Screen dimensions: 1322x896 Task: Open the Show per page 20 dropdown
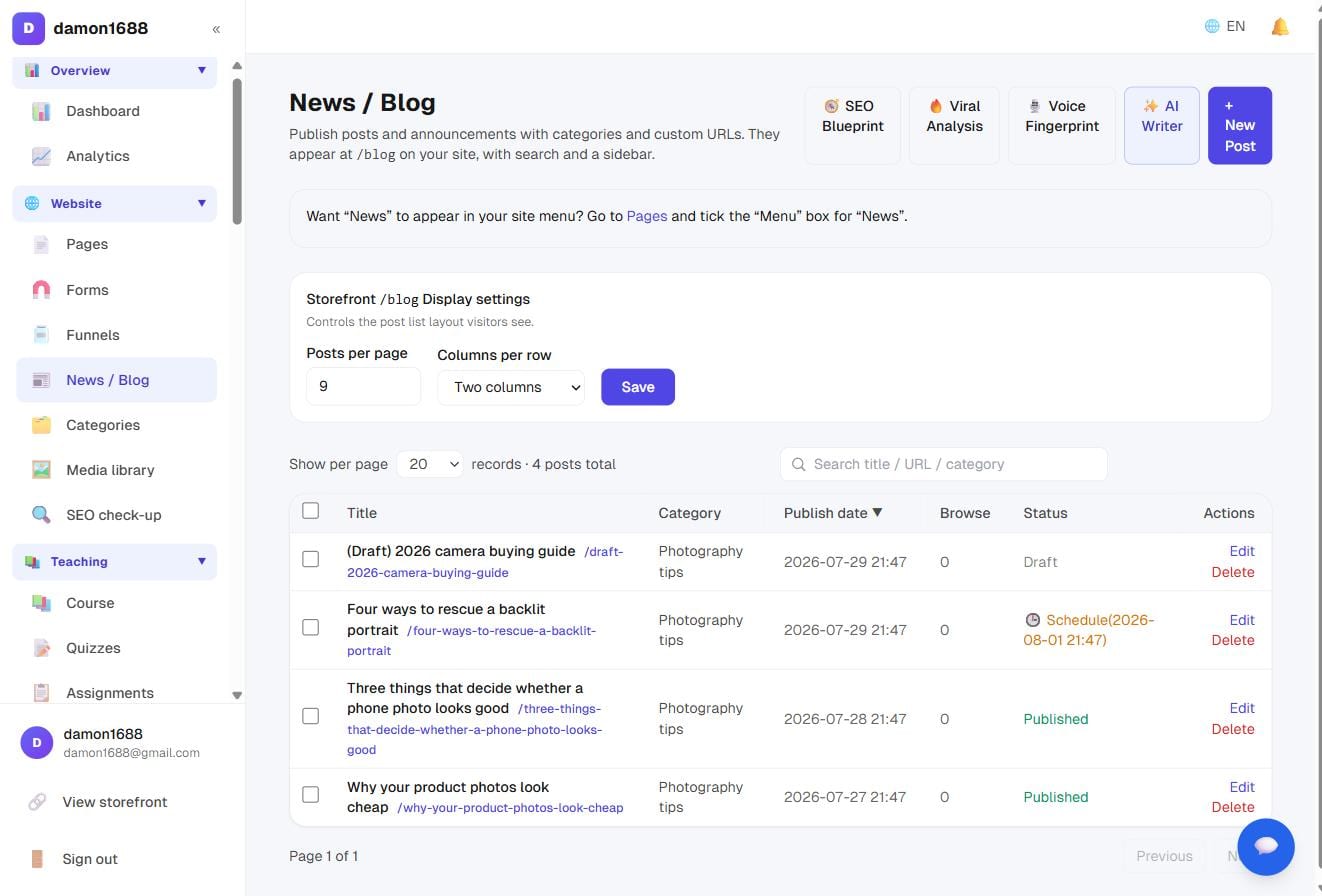[x=430, y=464]
